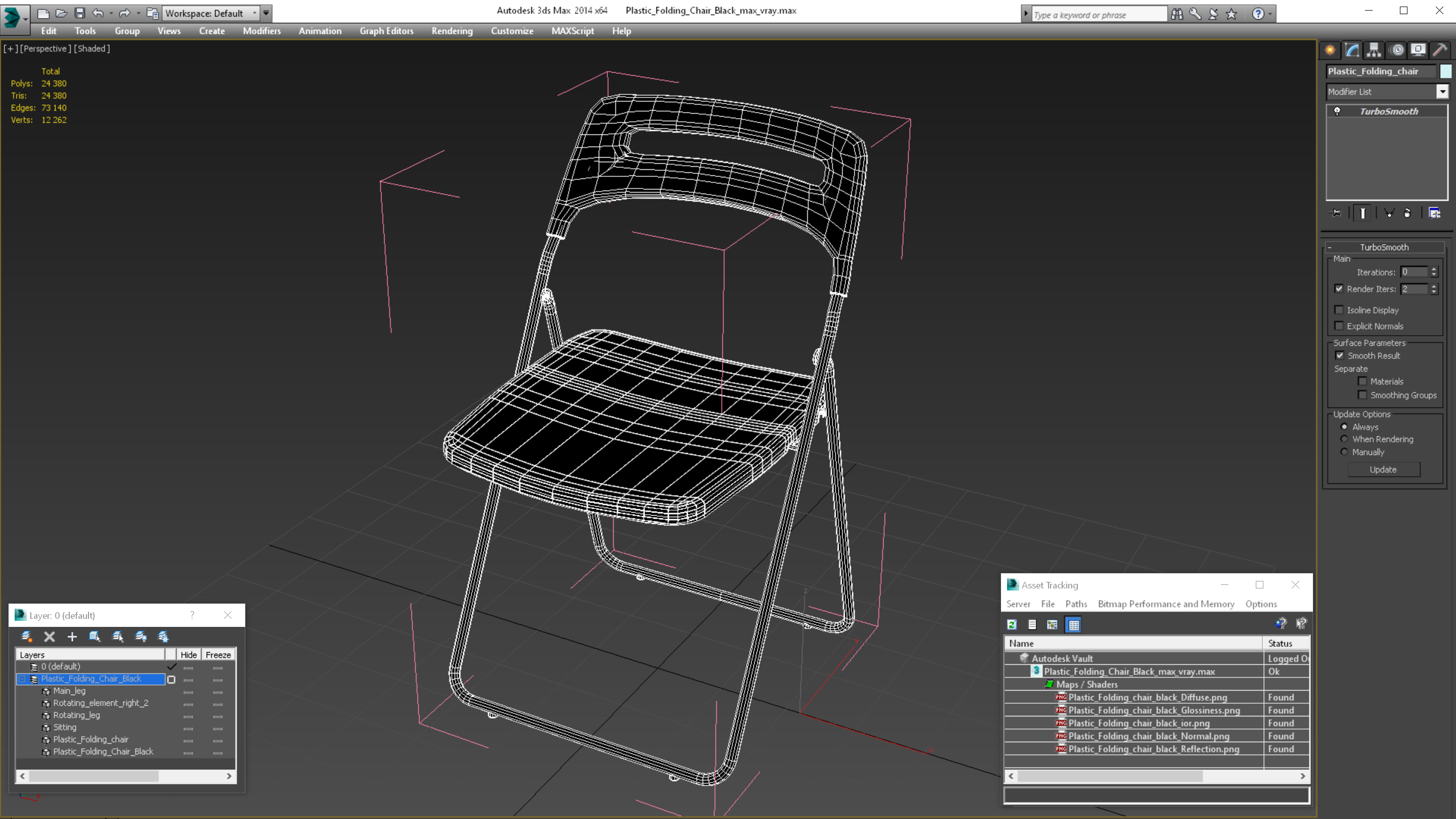Viewport: 1456px width, 819px height.
Task: Toggle Render Iters checkbox
Action: click(x=1339, y=289)
